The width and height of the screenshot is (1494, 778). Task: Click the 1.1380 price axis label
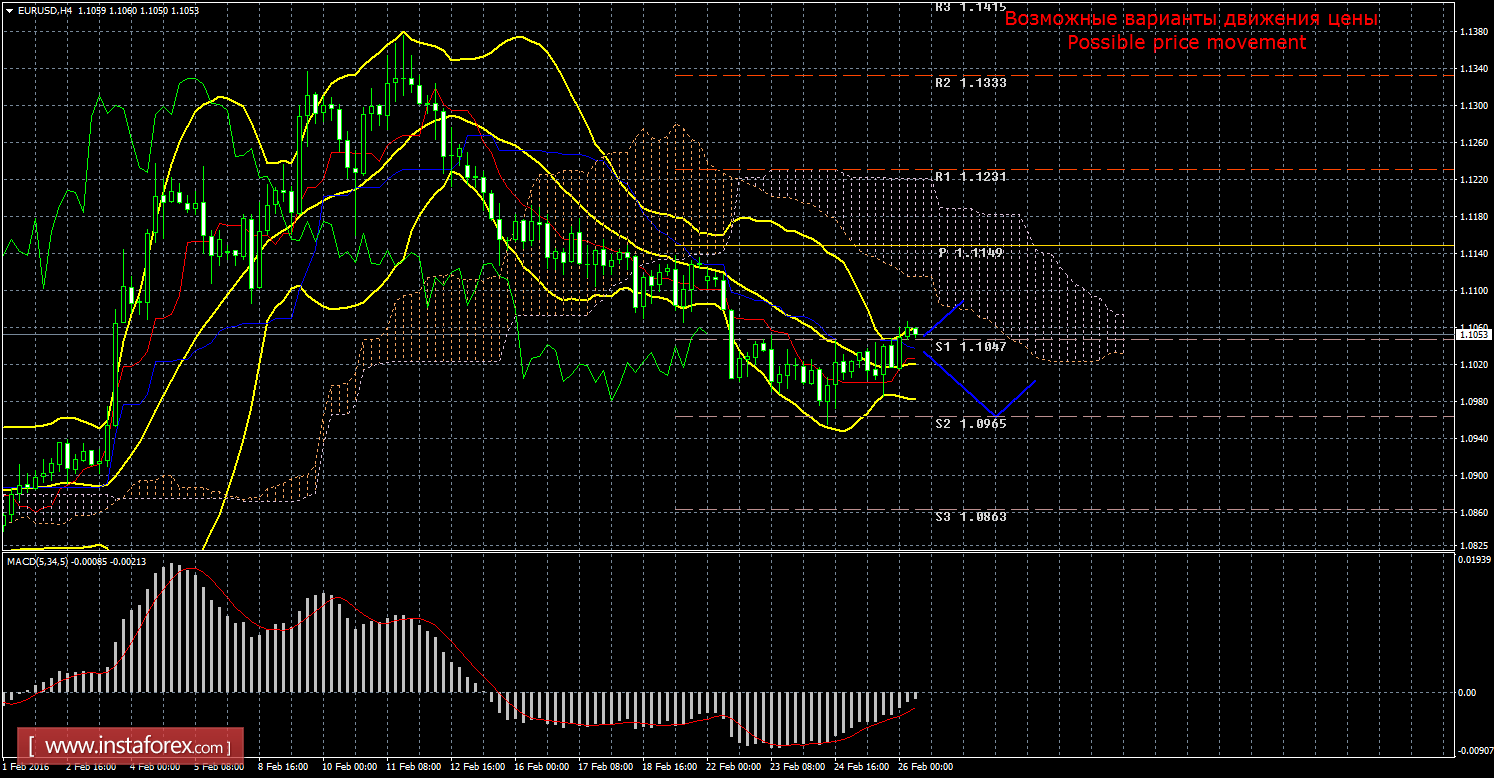point(1470,32)
